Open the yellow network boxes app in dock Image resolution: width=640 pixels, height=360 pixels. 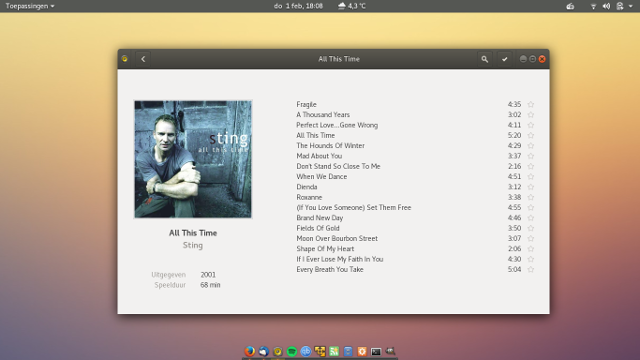[x=320, y=351]
